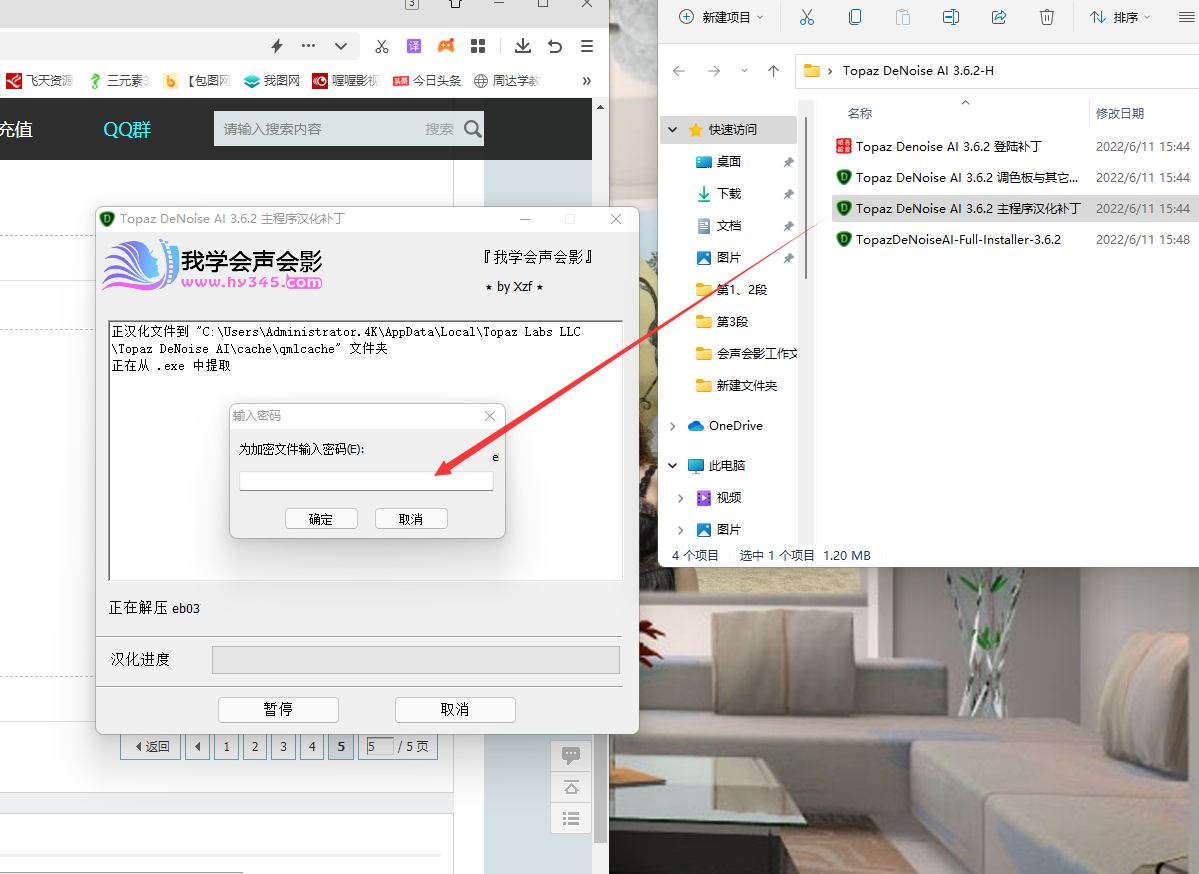The height and width of the screenshot is (874, 1199).
Task: Sort files by 名称 column header
Action: click(859, 113)
